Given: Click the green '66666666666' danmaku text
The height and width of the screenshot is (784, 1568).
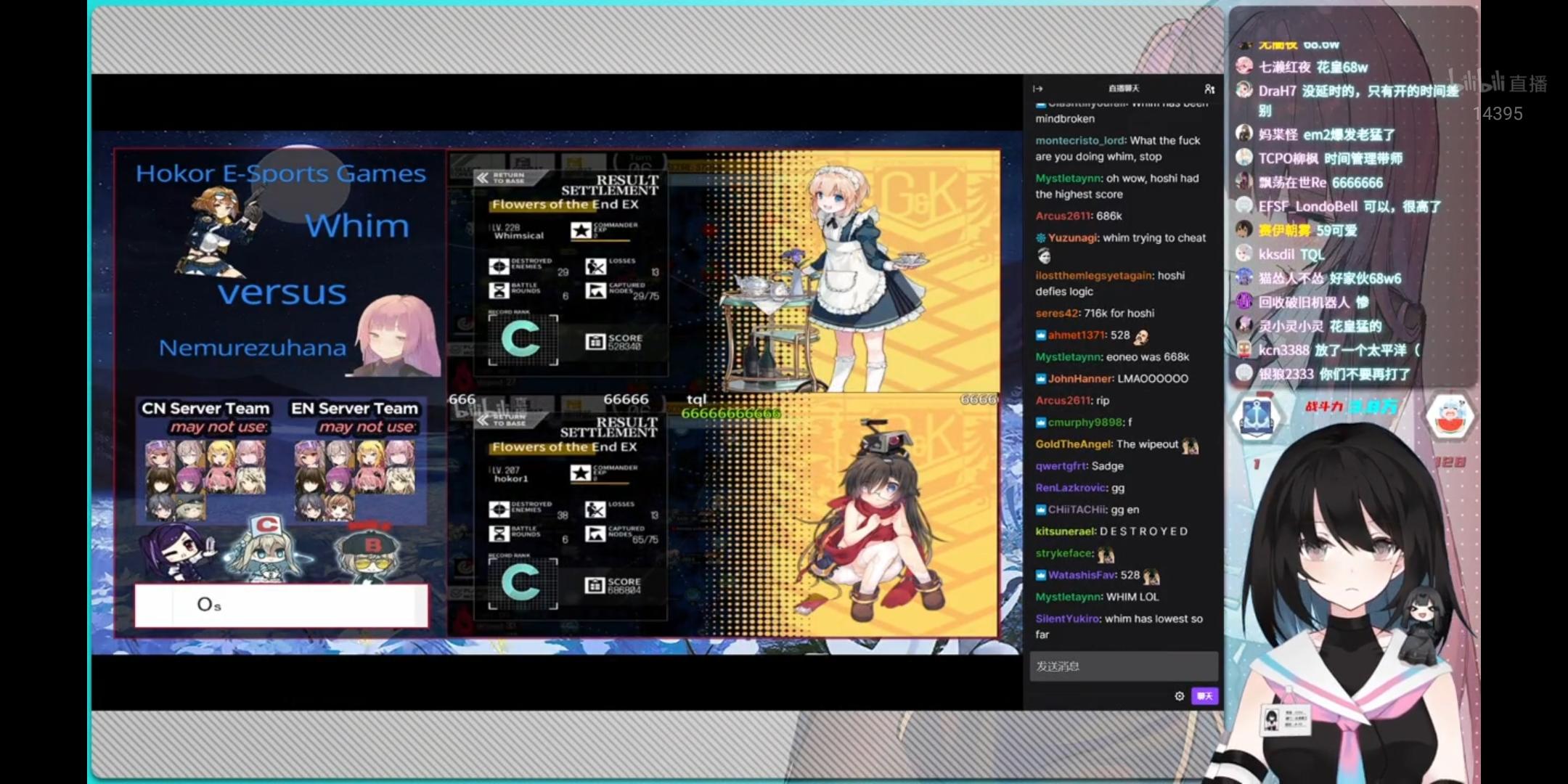Looking at the screenshot, I should click(731, 414).
